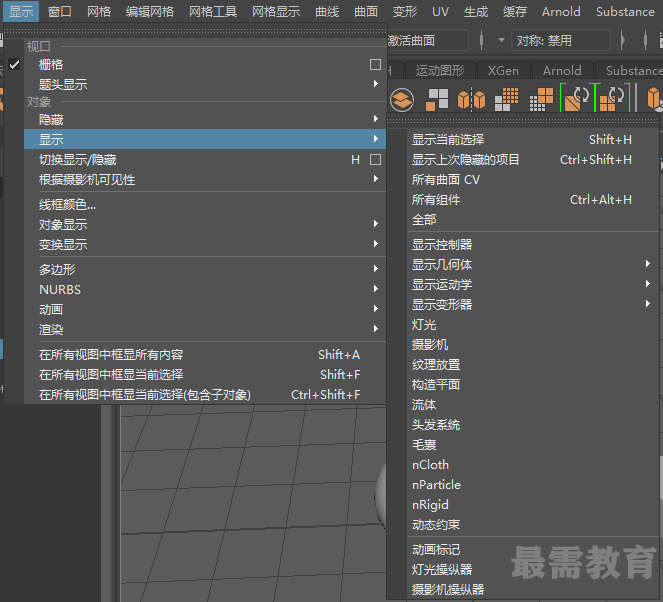This screenshot has height=602, width=663.
Task: Select 在所有视图中框显所有内容
Action: tap(205, 354)
